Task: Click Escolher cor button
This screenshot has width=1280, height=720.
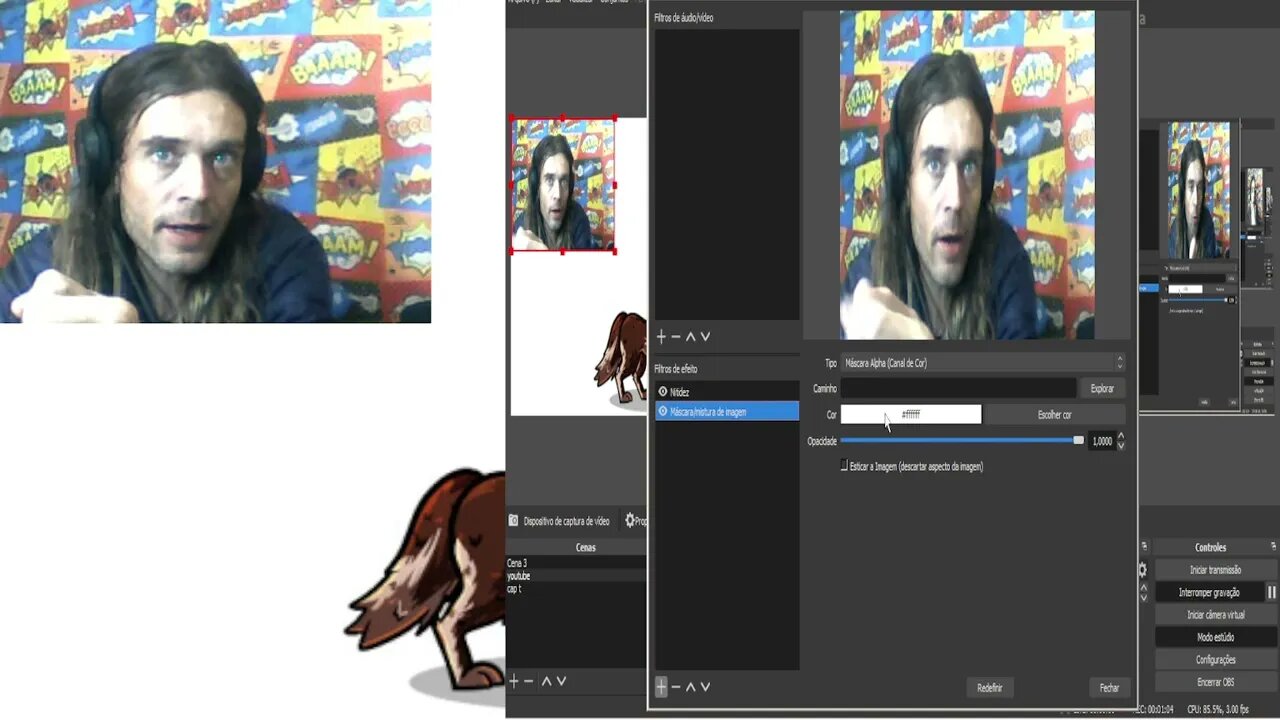Action: (x=1055, y=414)
